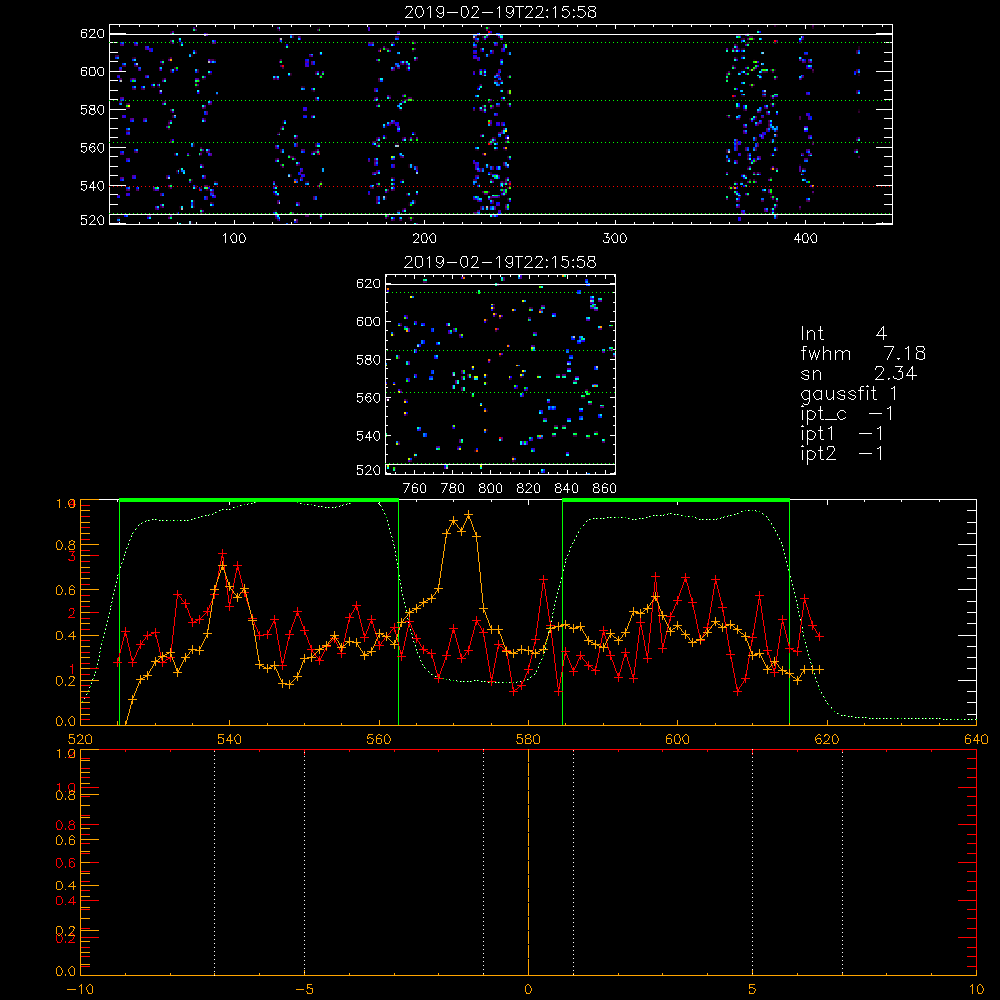The width and height of the screenshot is (1000, 1000).
Task: Click y-axis label 600 on top plot
Action: [92, 71]
